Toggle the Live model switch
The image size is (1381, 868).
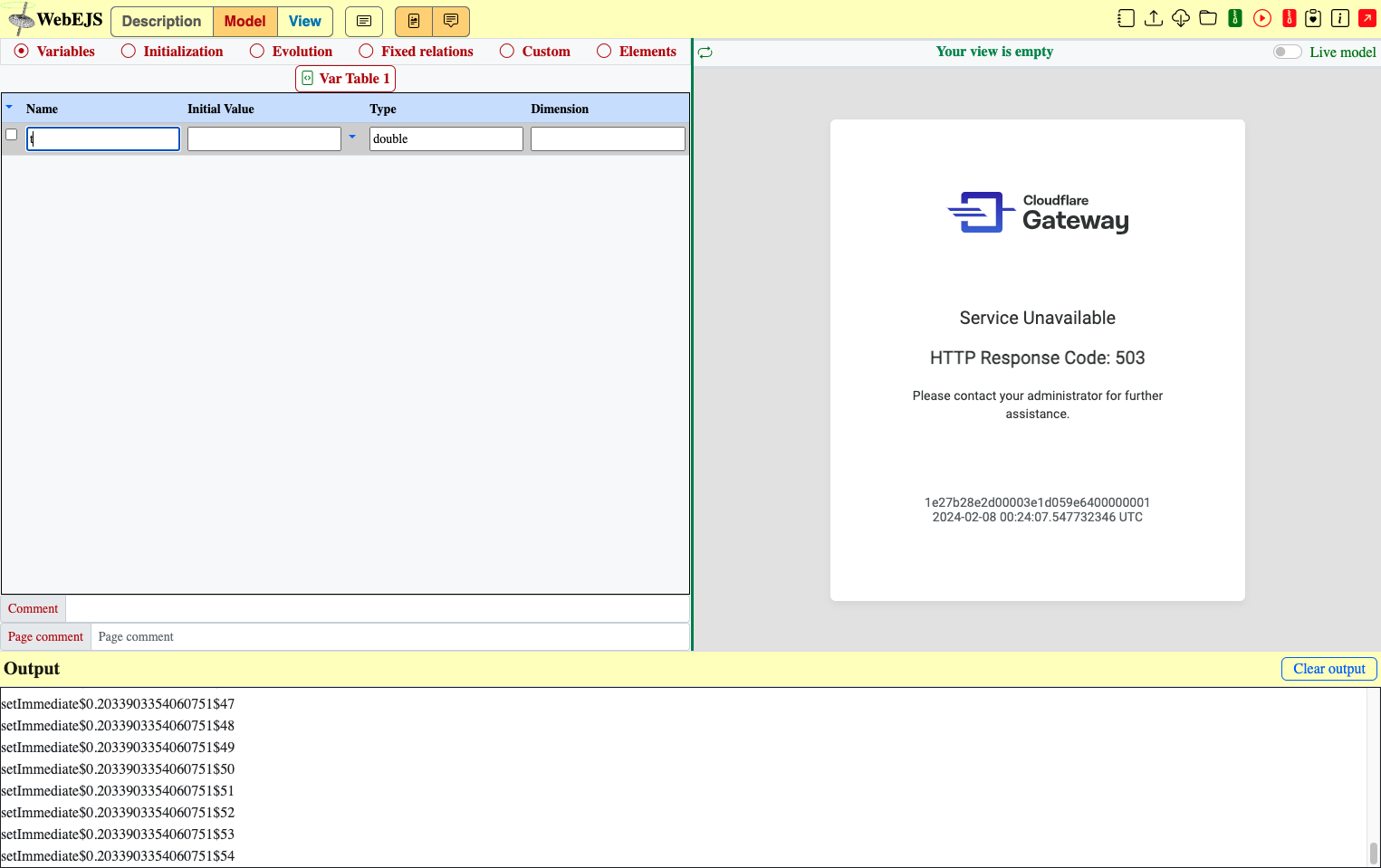(x=1287, y=52)
